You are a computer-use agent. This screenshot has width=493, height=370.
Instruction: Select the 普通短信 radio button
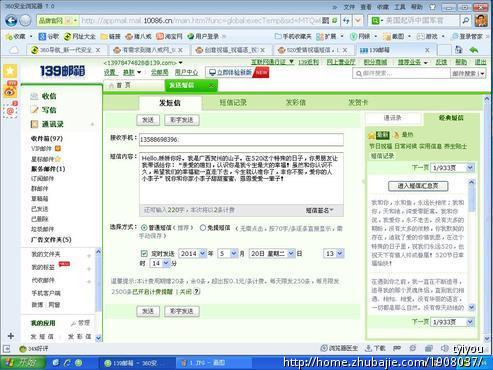pos(144,228)
